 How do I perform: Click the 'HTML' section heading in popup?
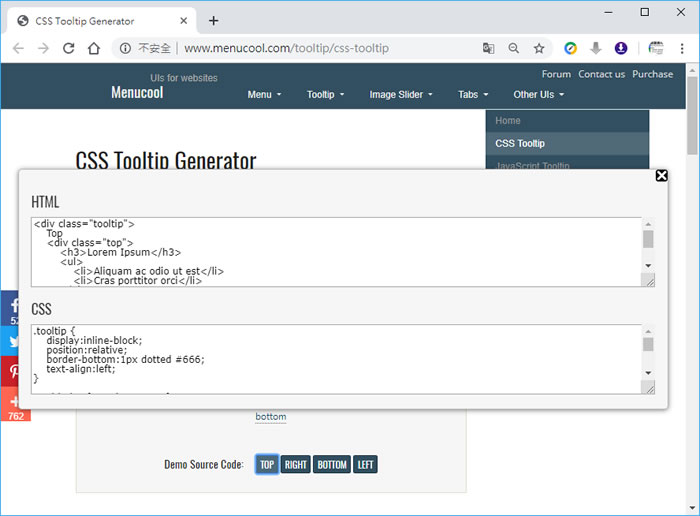[x=45, y=202]
